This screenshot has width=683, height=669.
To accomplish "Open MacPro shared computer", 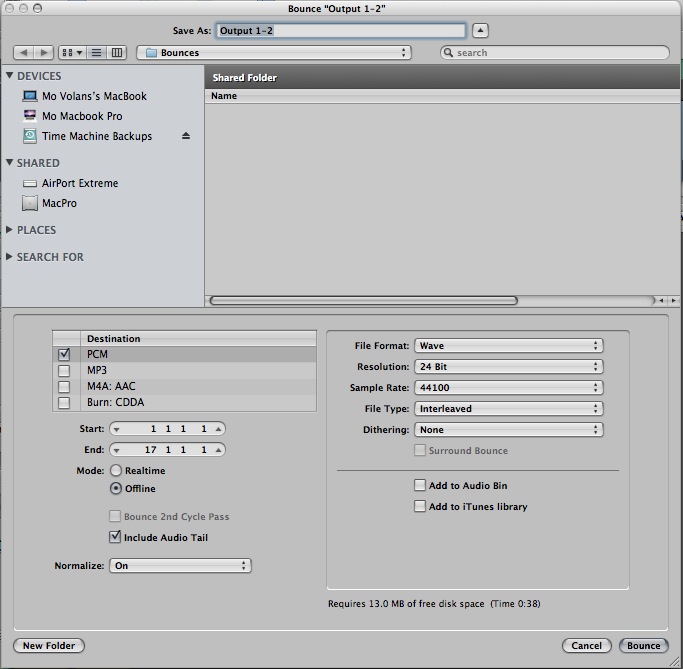I will (59, 203).
